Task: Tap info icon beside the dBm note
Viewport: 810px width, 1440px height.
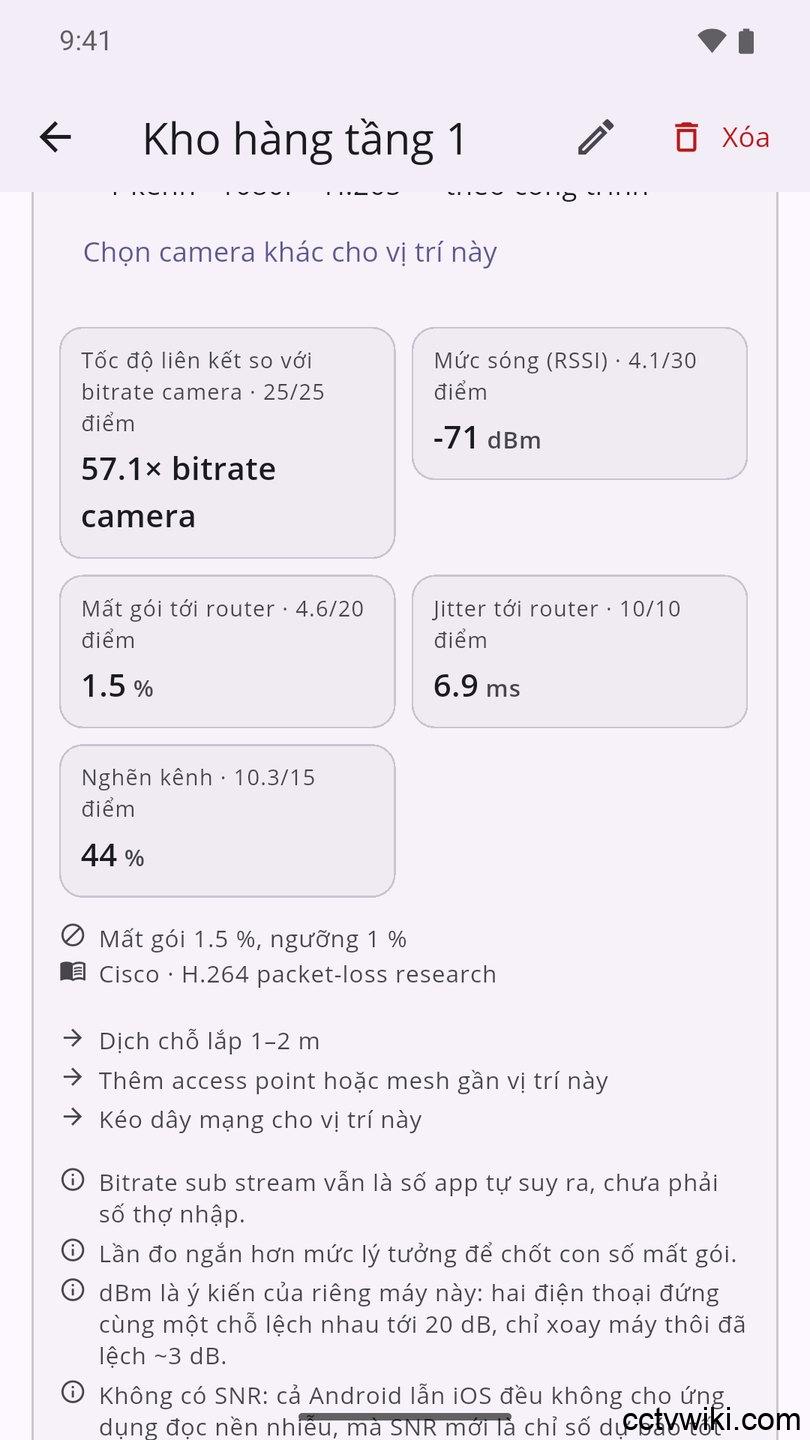Action: pos(73,1290)
